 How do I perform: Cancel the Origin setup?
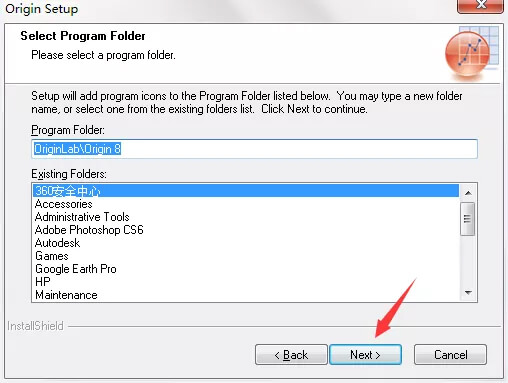click(x=450, y=355)
